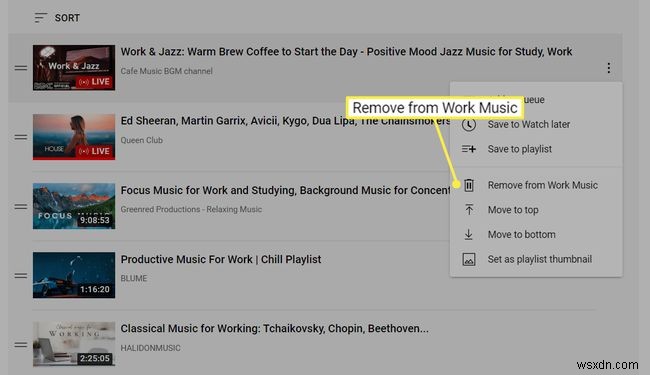Open Classical Music for Working title

[x=274, y=329]
